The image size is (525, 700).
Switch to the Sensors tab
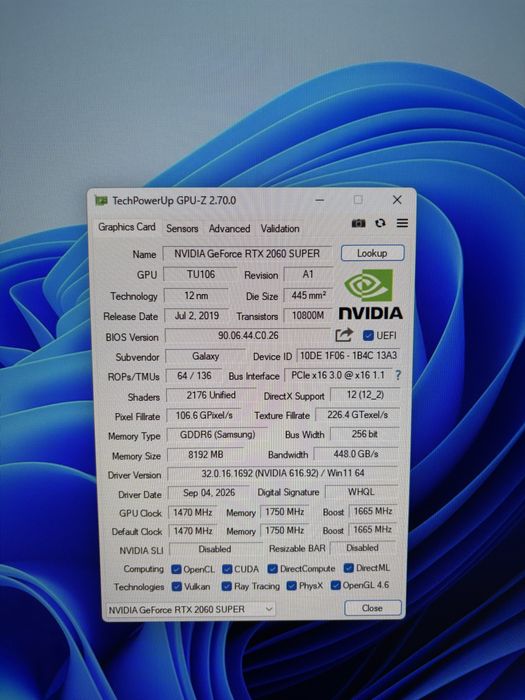(182, 229)
